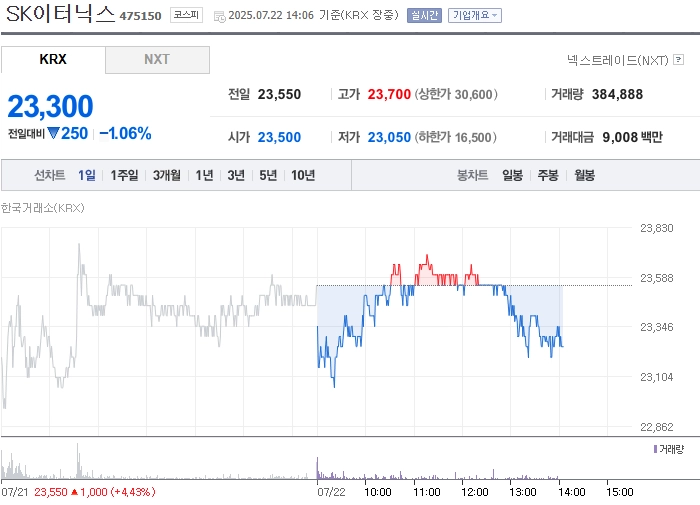Click the 23,588 y-axis label
This screenshot has width=700, height=505.
click(x=657, y=278)
